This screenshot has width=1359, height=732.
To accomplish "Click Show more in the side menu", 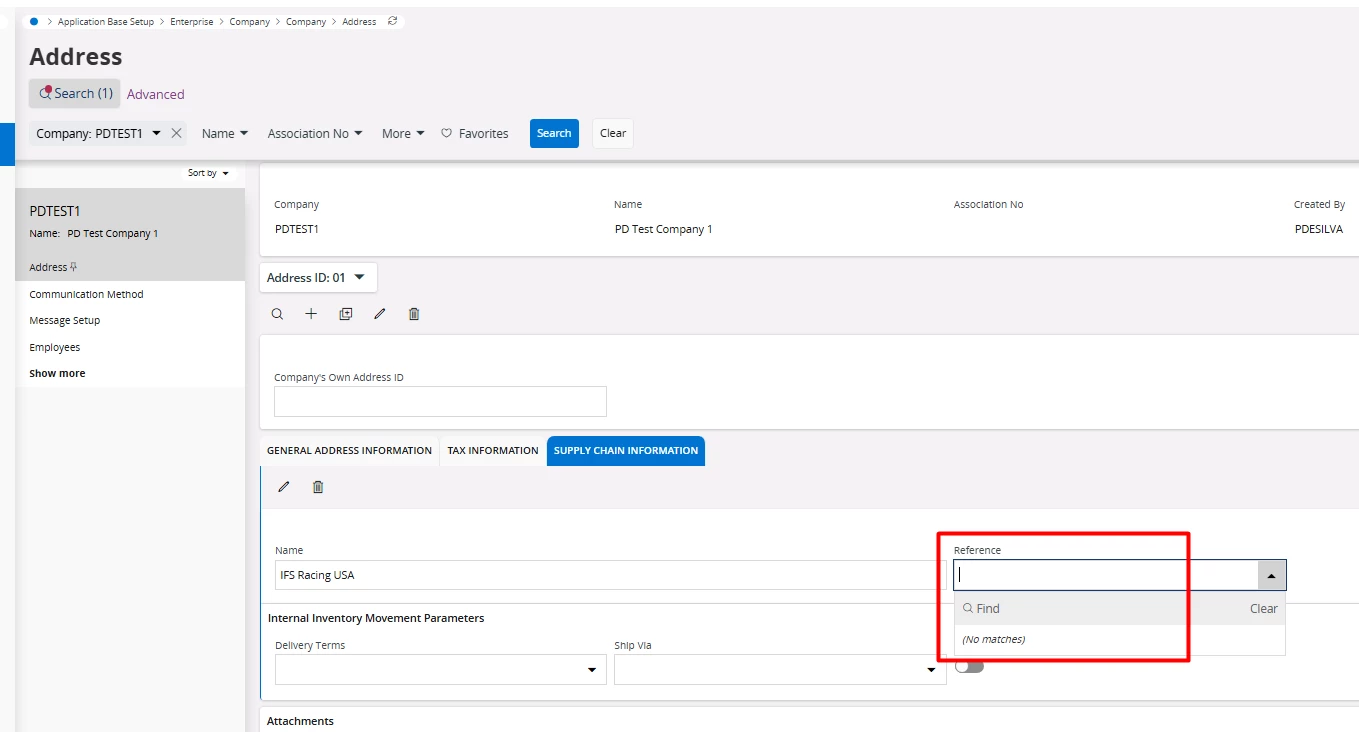I will pos(57,373).
